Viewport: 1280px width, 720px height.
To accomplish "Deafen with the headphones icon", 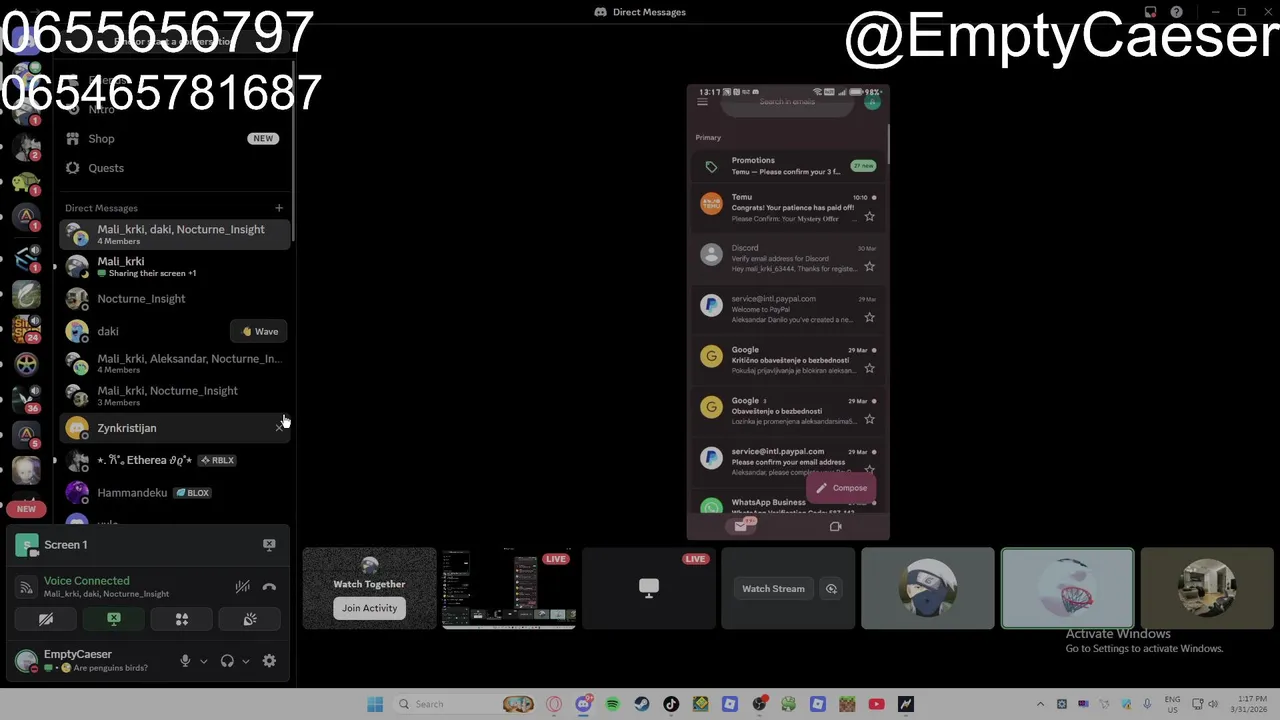I will (227, 661).
